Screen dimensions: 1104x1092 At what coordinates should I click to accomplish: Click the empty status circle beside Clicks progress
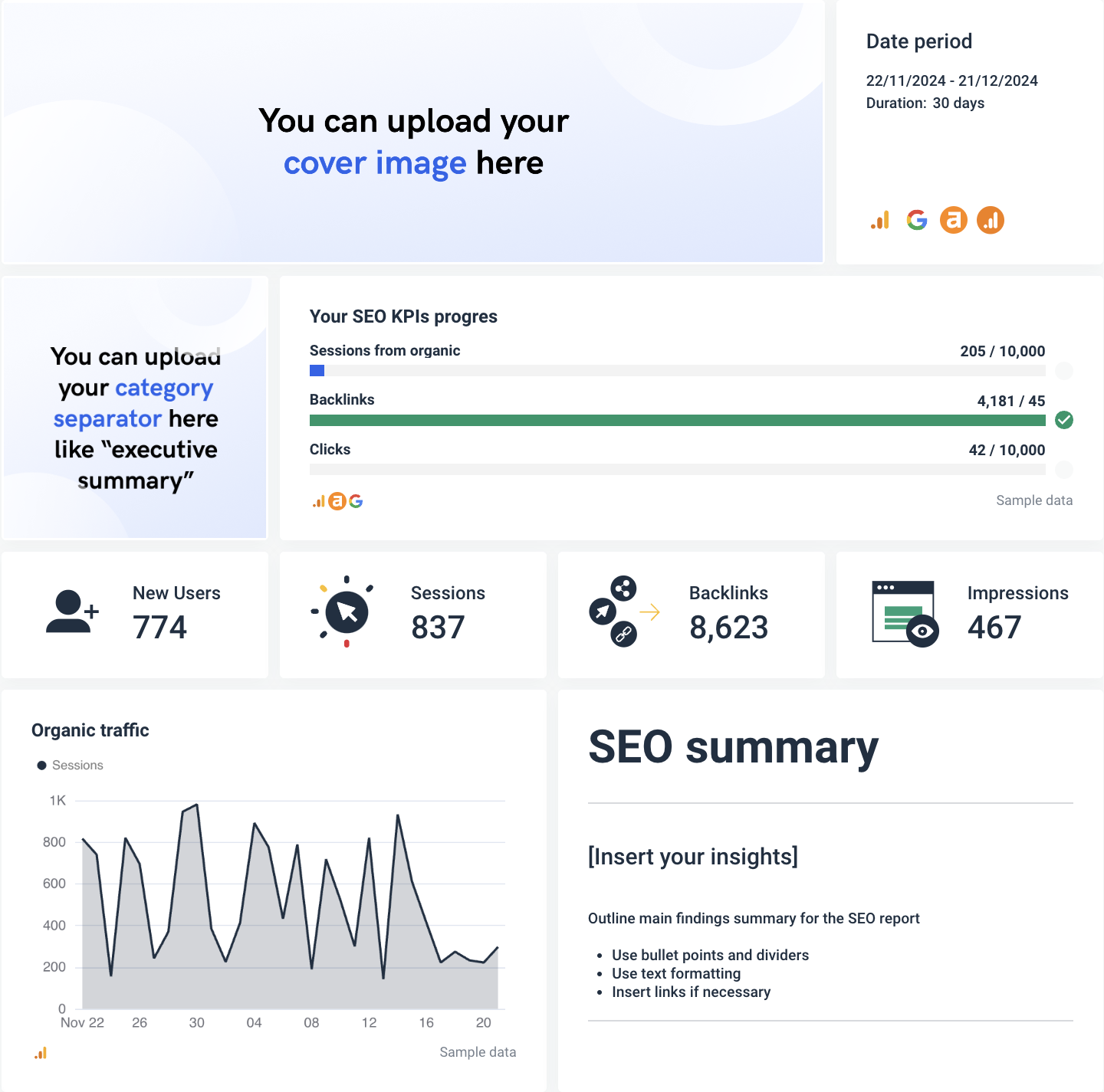1064,470
